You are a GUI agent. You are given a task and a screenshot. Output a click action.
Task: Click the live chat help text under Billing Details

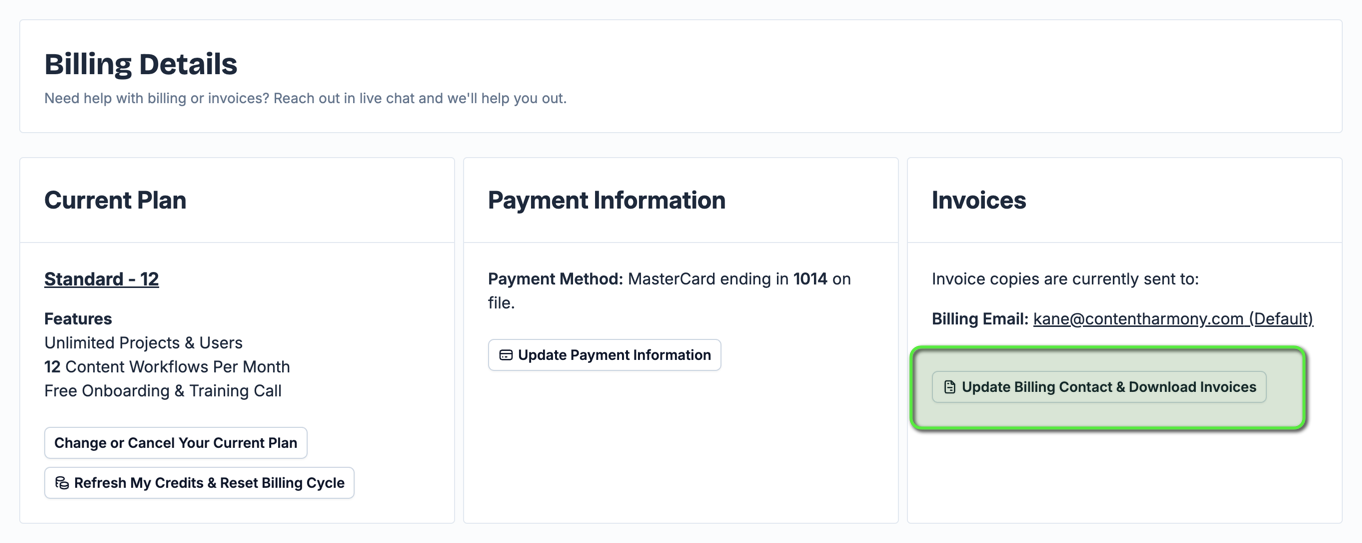pyautogui.click(x=305, y=98)
